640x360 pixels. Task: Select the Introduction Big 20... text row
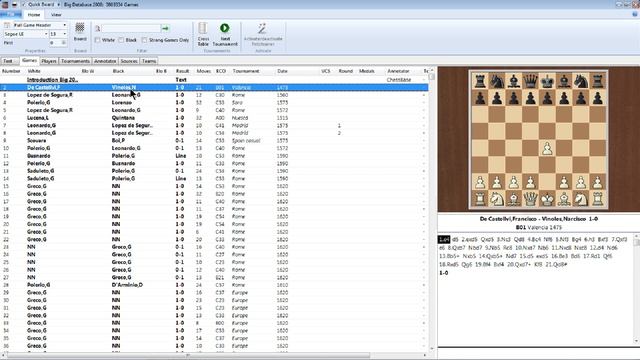coord(214,80)
